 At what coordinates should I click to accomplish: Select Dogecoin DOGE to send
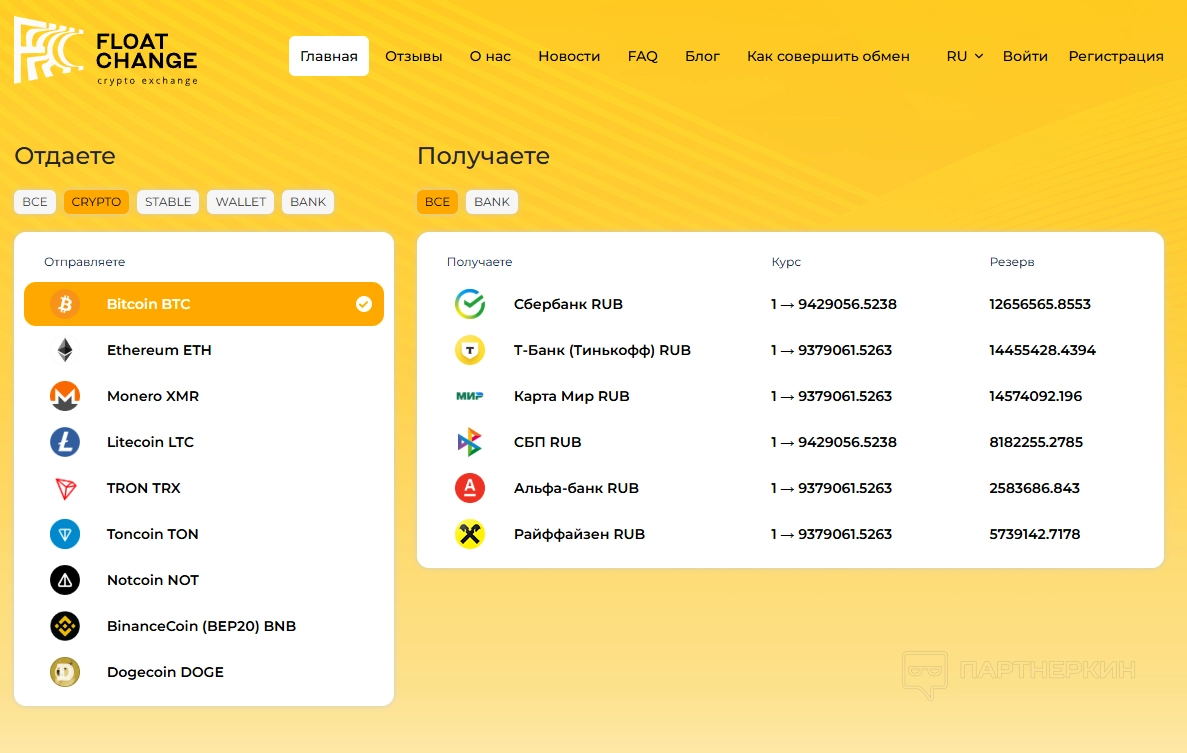pyautogui.click(x=204, y=672)
